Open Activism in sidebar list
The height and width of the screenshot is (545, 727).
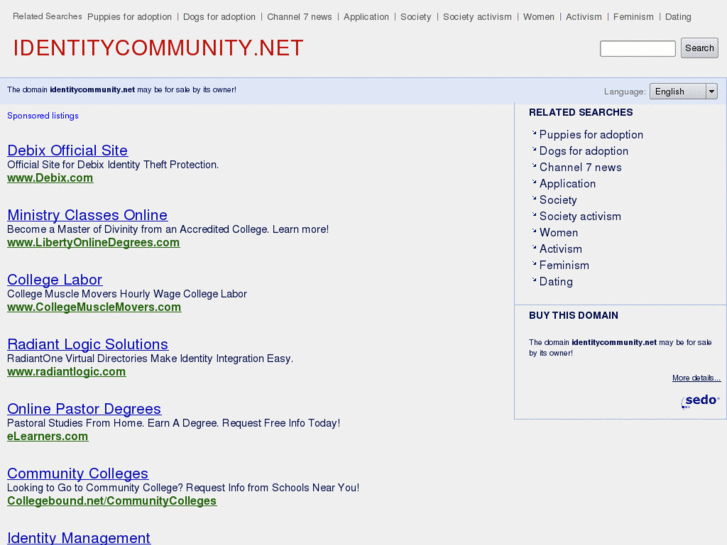561,249
